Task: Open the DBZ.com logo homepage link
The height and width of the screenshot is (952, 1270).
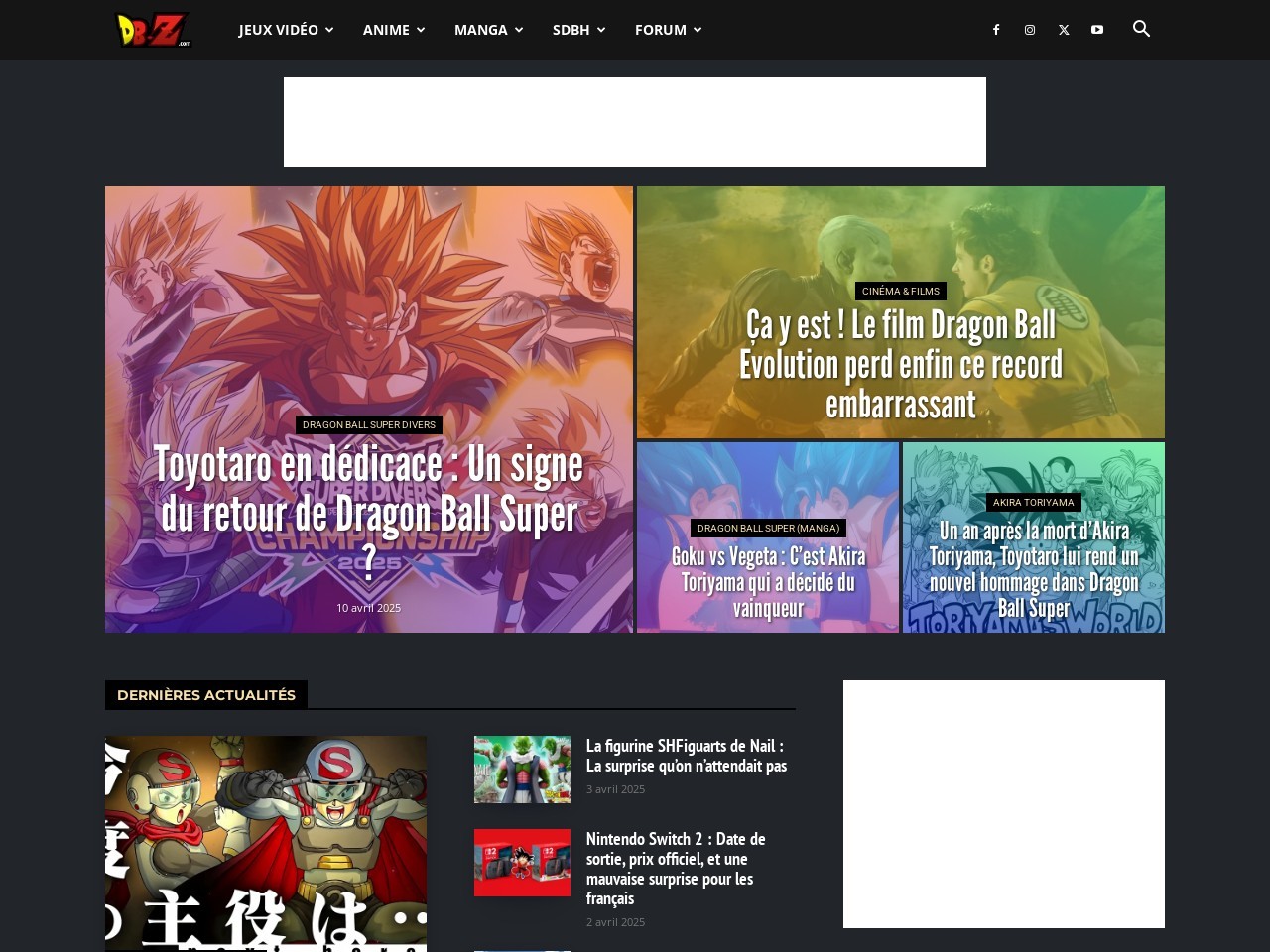Action: (x=153, y=30)
